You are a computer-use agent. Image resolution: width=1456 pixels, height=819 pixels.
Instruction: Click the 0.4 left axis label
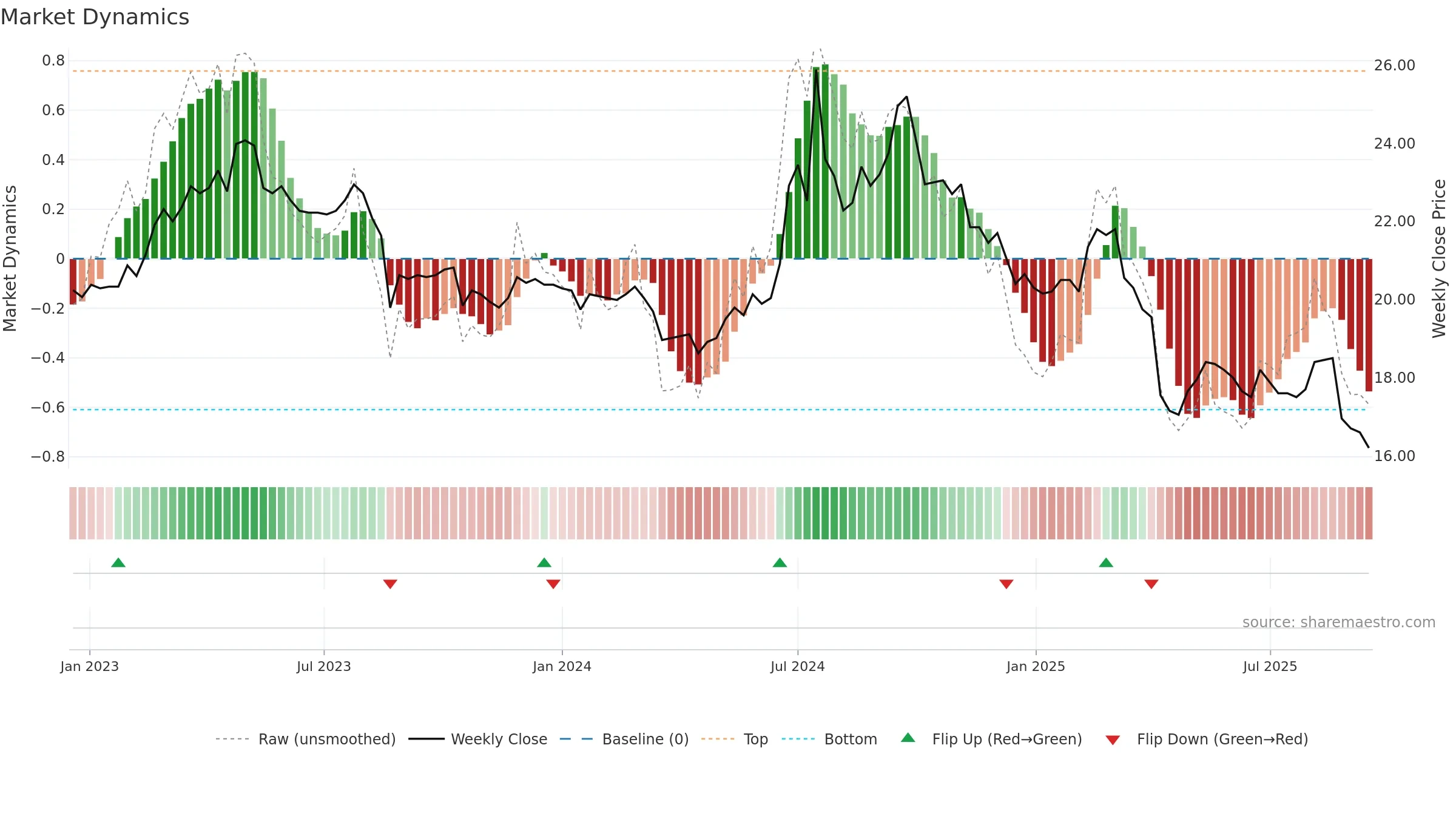[53, 160]
